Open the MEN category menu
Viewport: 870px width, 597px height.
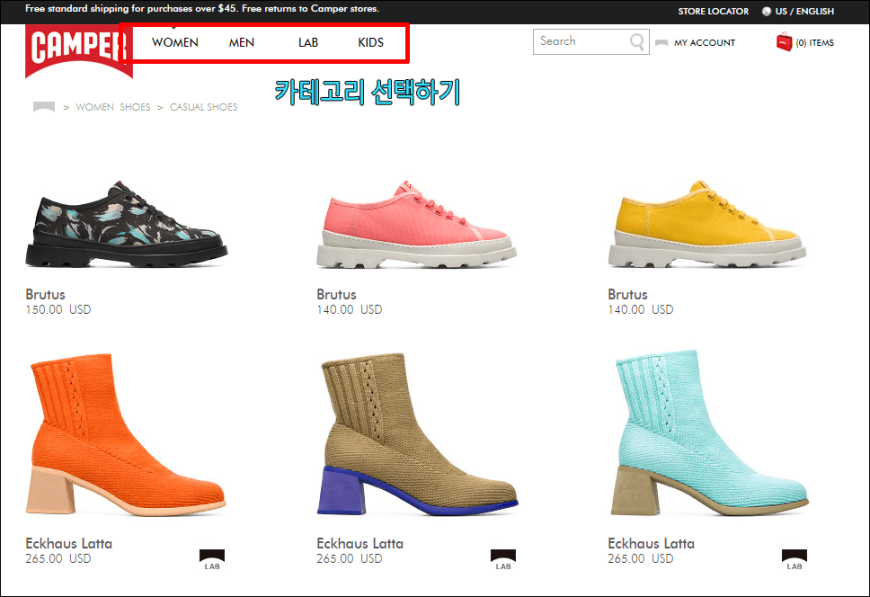pos(241,43)
